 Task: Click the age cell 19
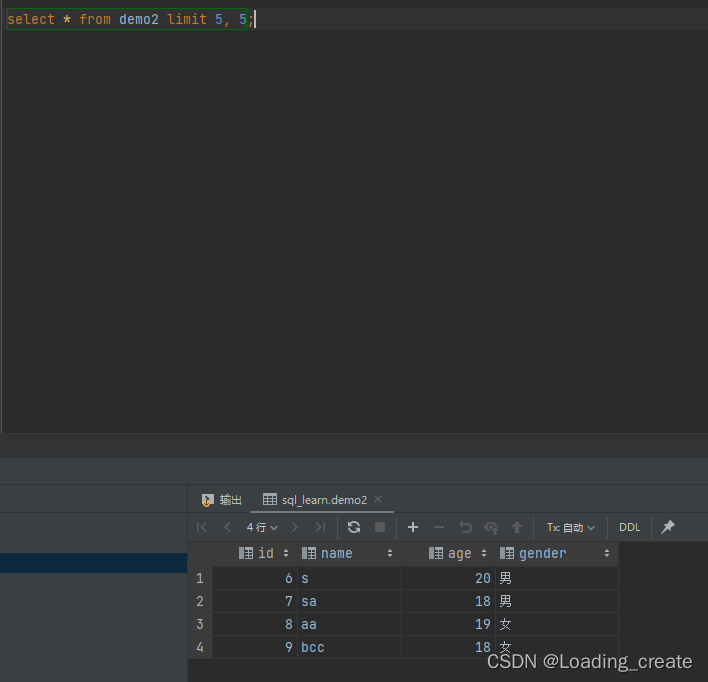(x=448, y=624)
